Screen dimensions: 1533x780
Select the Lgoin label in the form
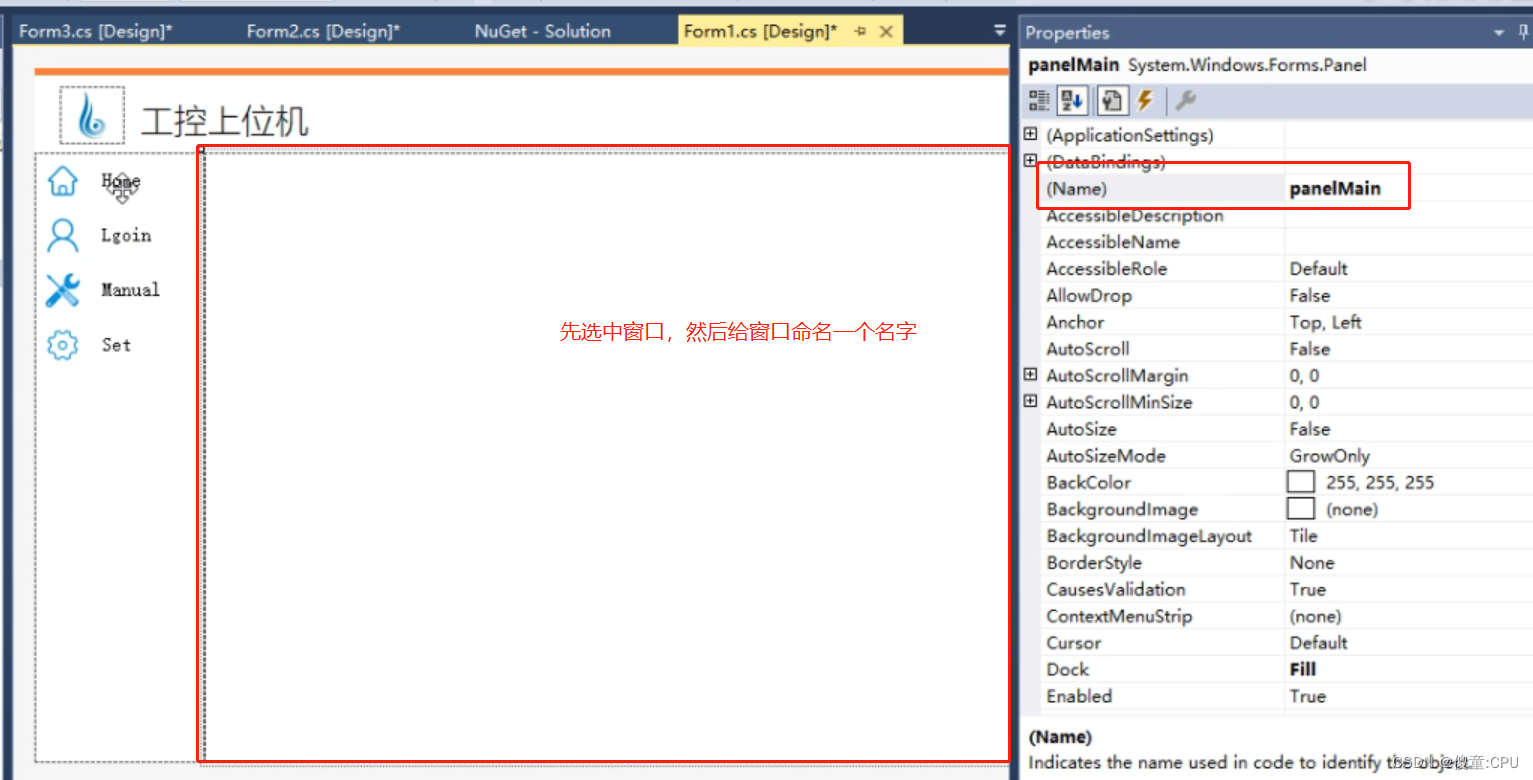126,236
